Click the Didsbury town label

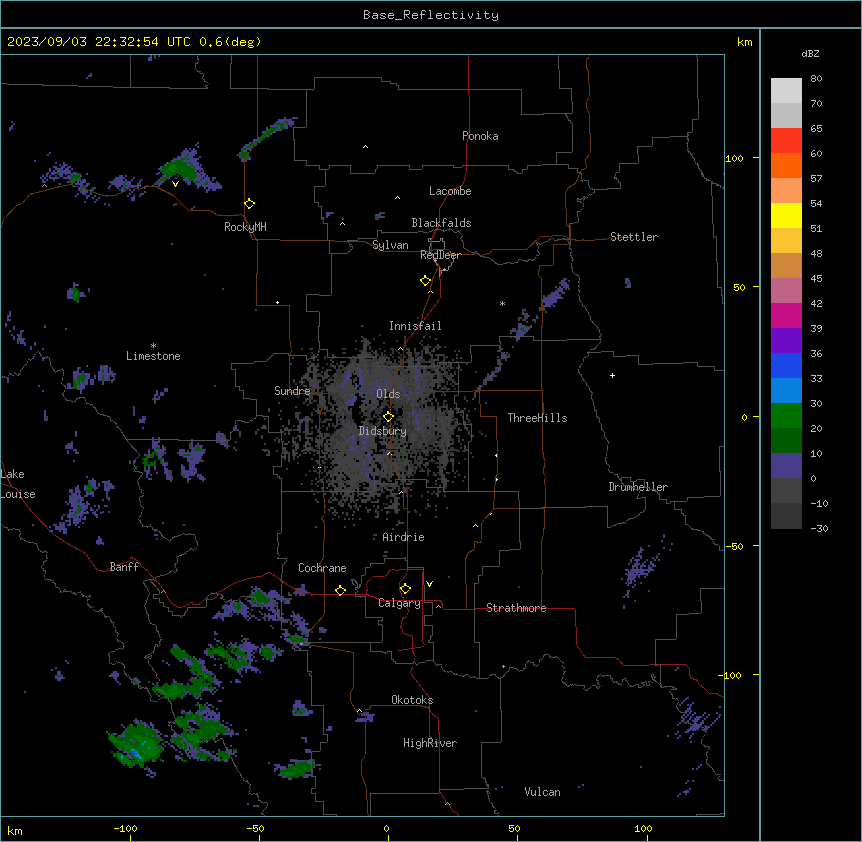click(383, 431)
